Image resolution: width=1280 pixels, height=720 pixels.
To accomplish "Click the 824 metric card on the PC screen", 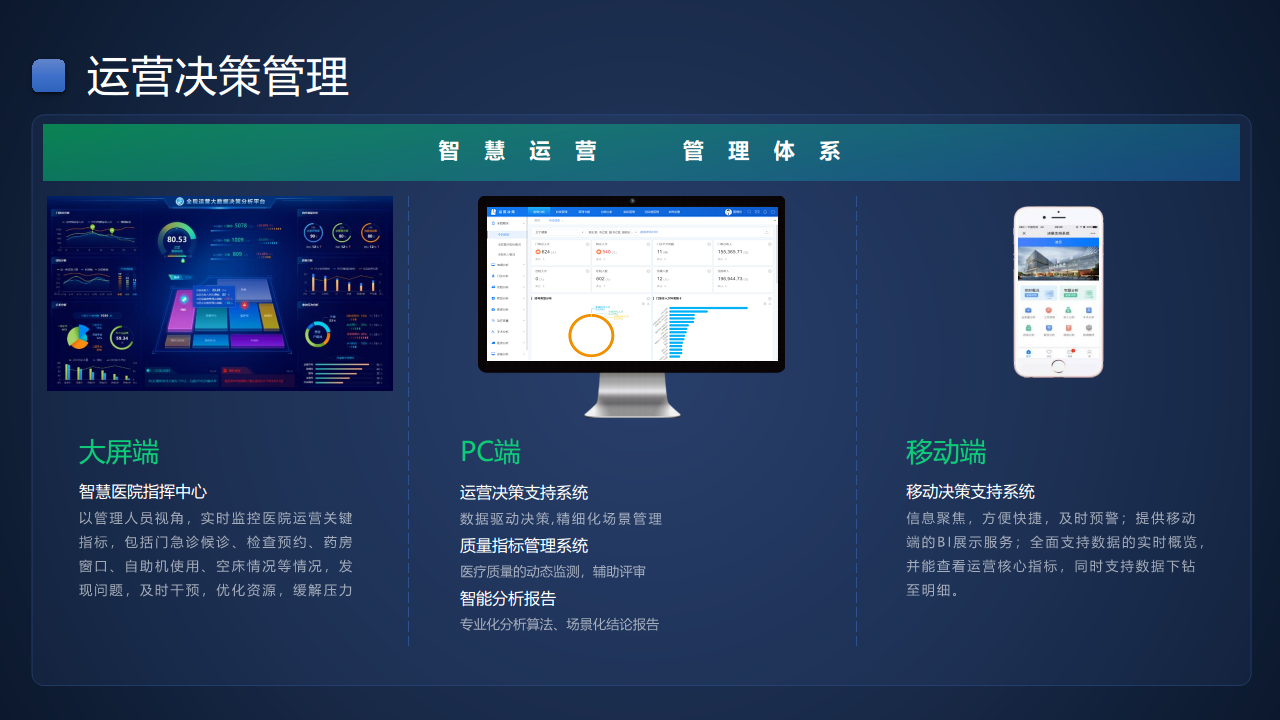I will [561, 253].
